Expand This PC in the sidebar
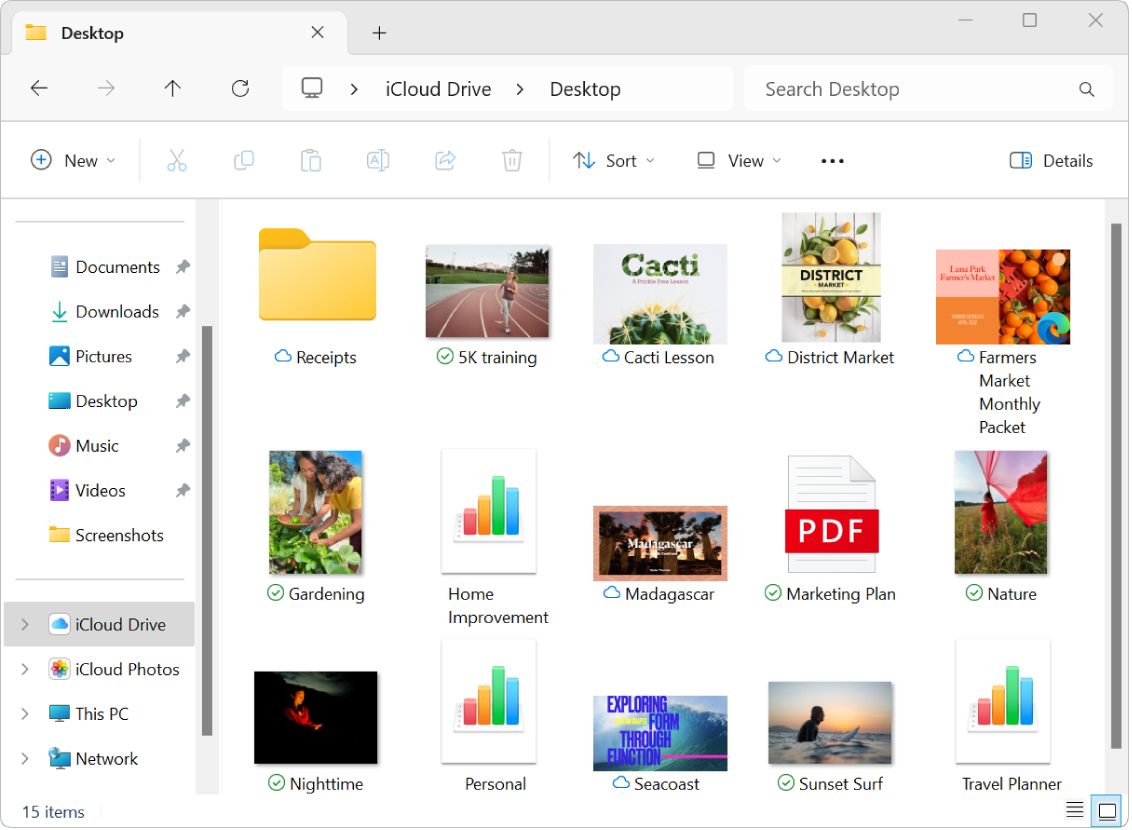Image resolution: width=1132 pixels, height=830 pixels. [23, 713]
